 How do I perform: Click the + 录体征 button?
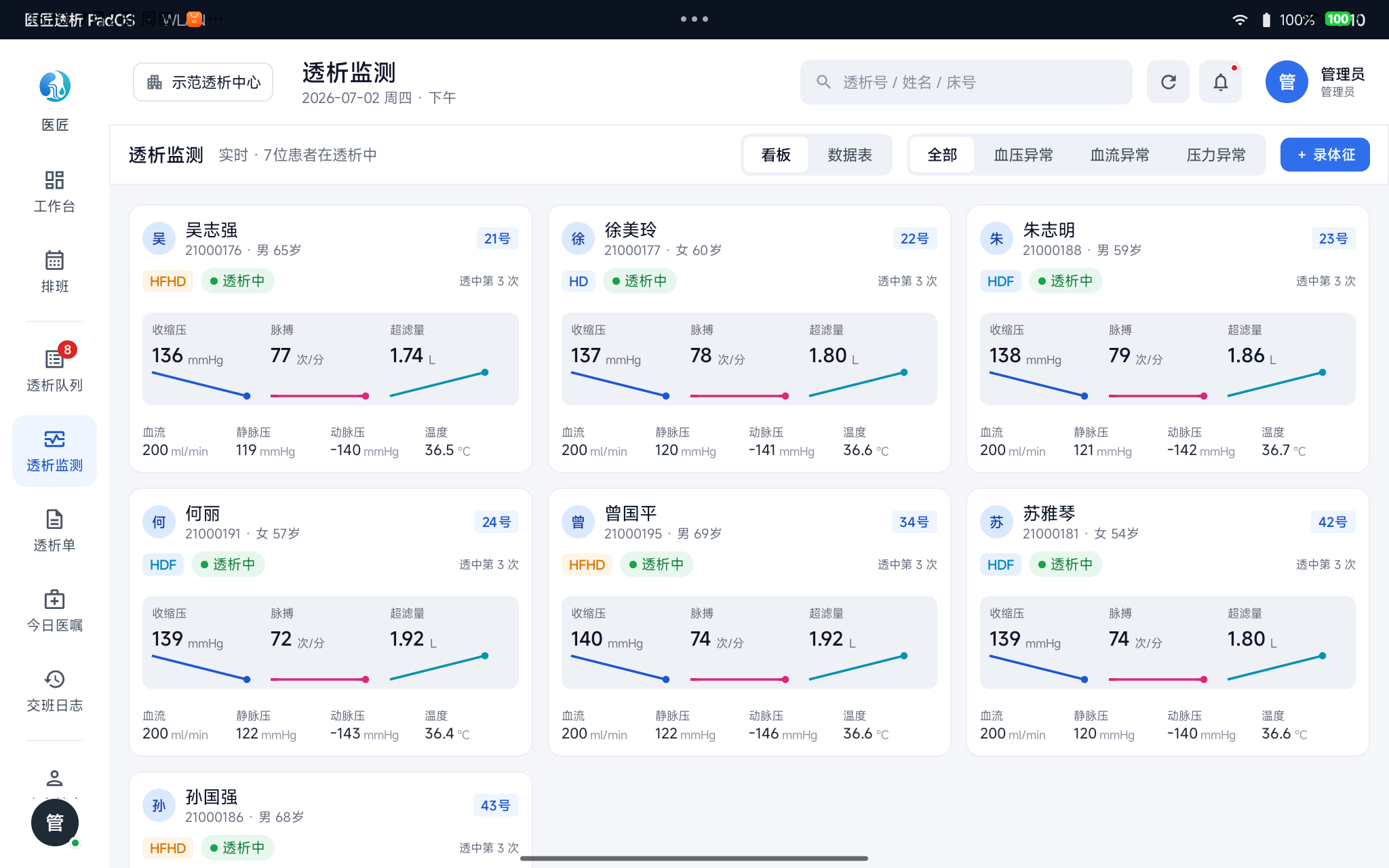point(1325,155)
